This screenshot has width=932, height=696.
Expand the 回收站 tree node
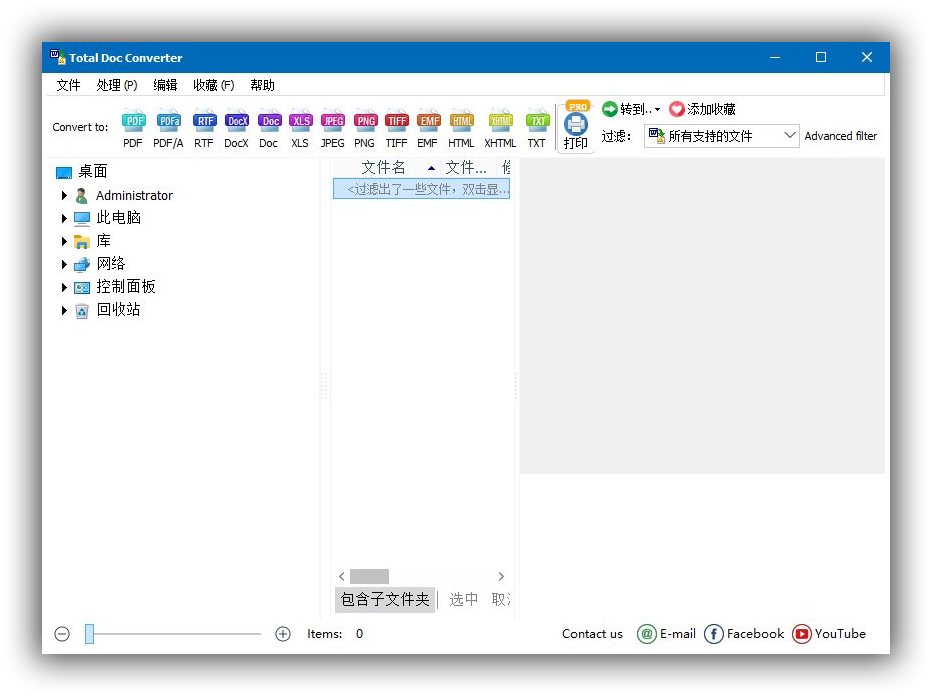coord(64,310)
